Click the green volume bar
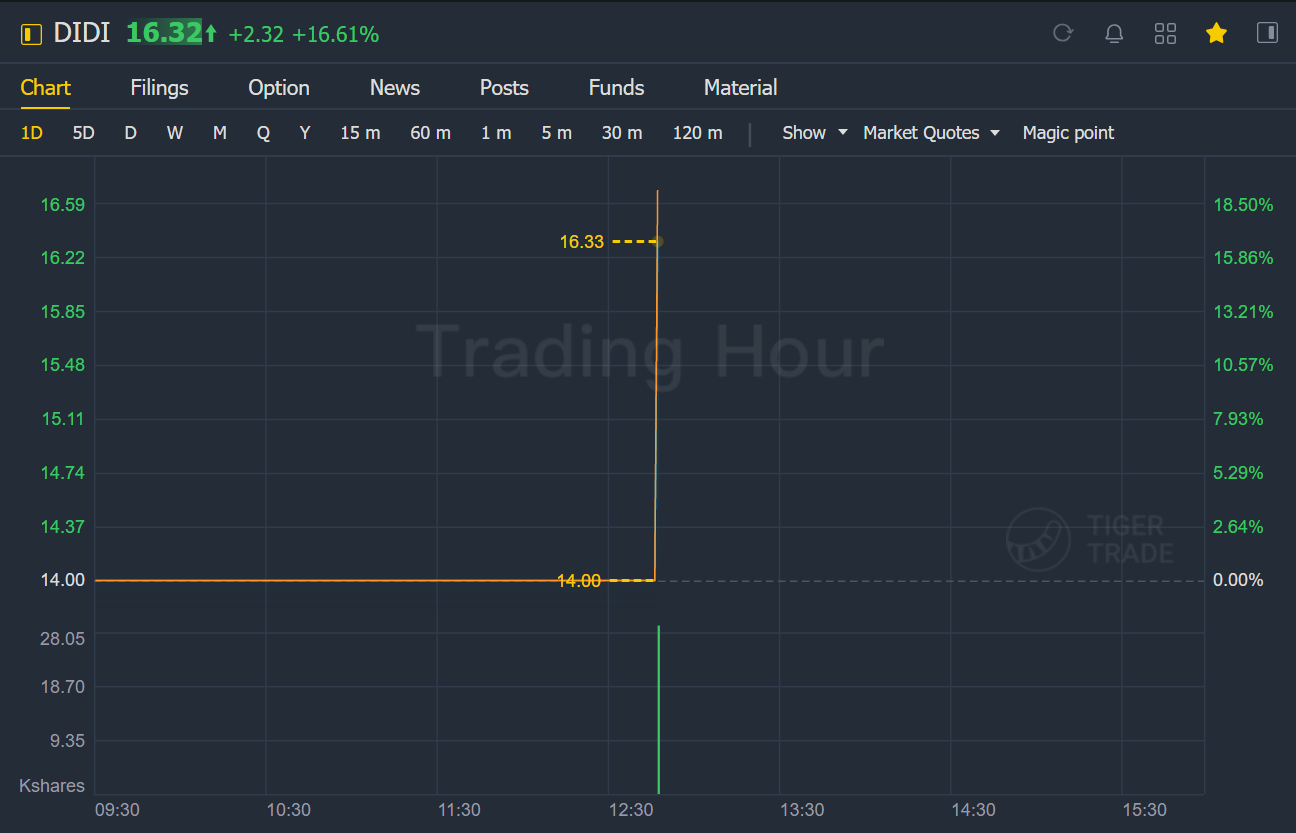This screenshot has height=833, width=1296. [x=658, y=709]
